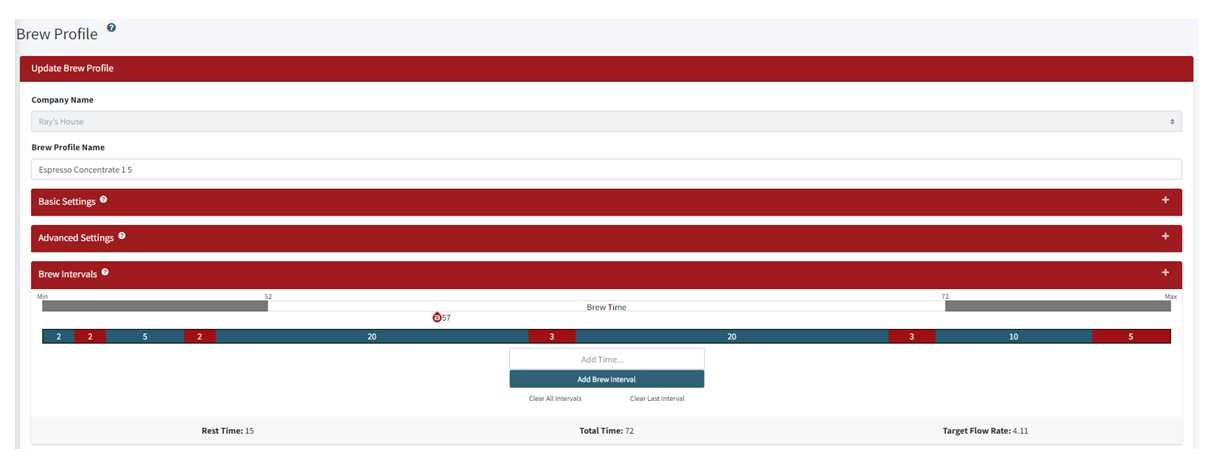Click the Clear All Intervals link

[x=555, y=398]
